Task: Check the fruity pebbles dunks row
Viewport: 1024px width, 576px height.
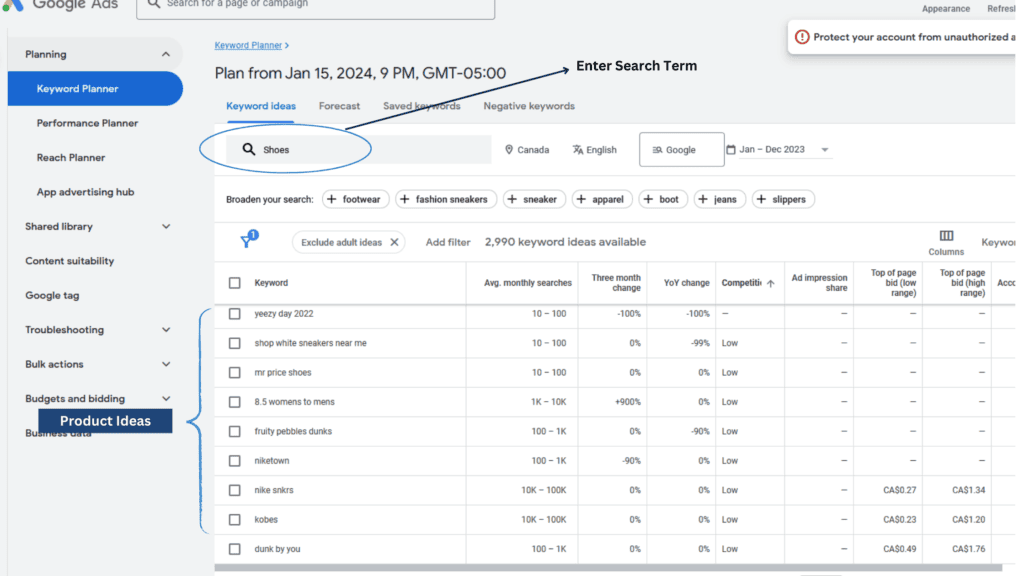Action: pyautogui.click(x=234, y=431)
